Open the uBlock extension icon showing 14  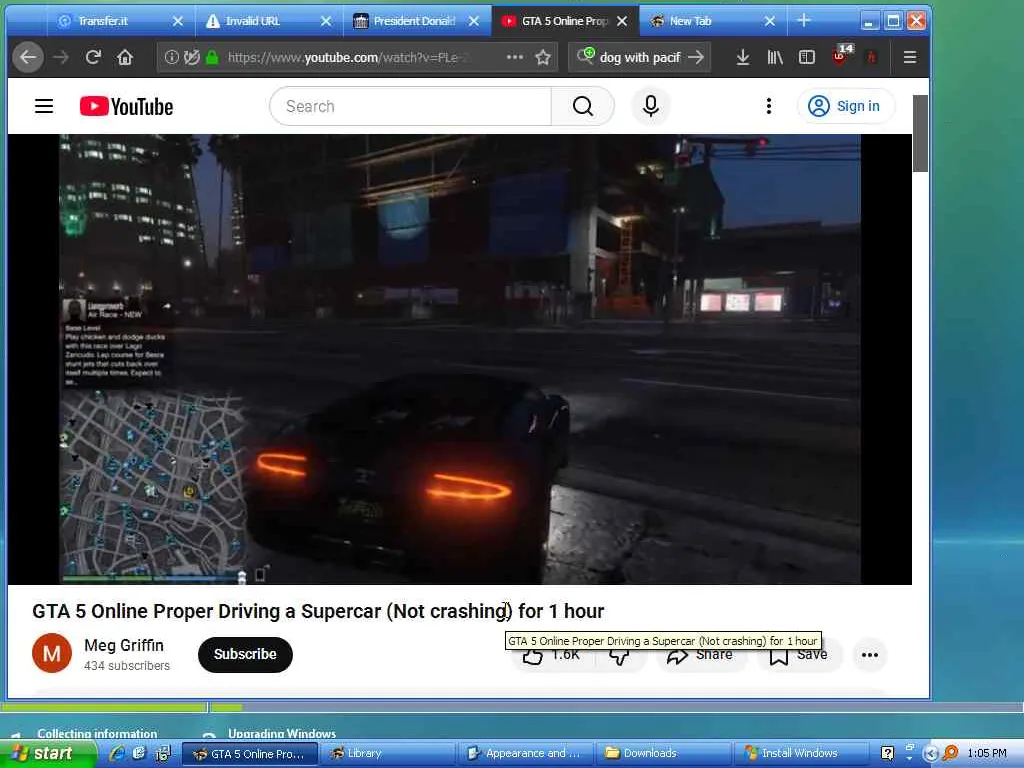click(841, 56)
